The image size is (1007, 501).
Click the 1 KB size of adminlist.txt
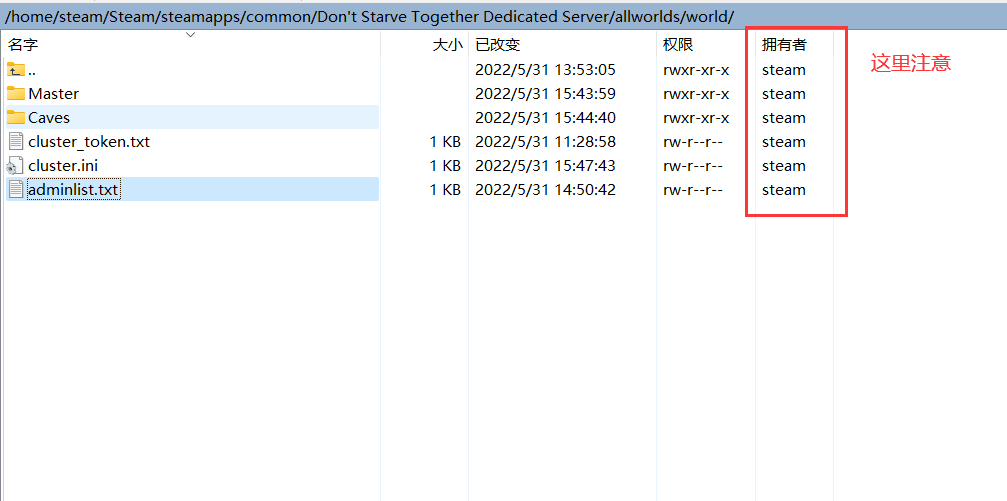pos(445,189)
